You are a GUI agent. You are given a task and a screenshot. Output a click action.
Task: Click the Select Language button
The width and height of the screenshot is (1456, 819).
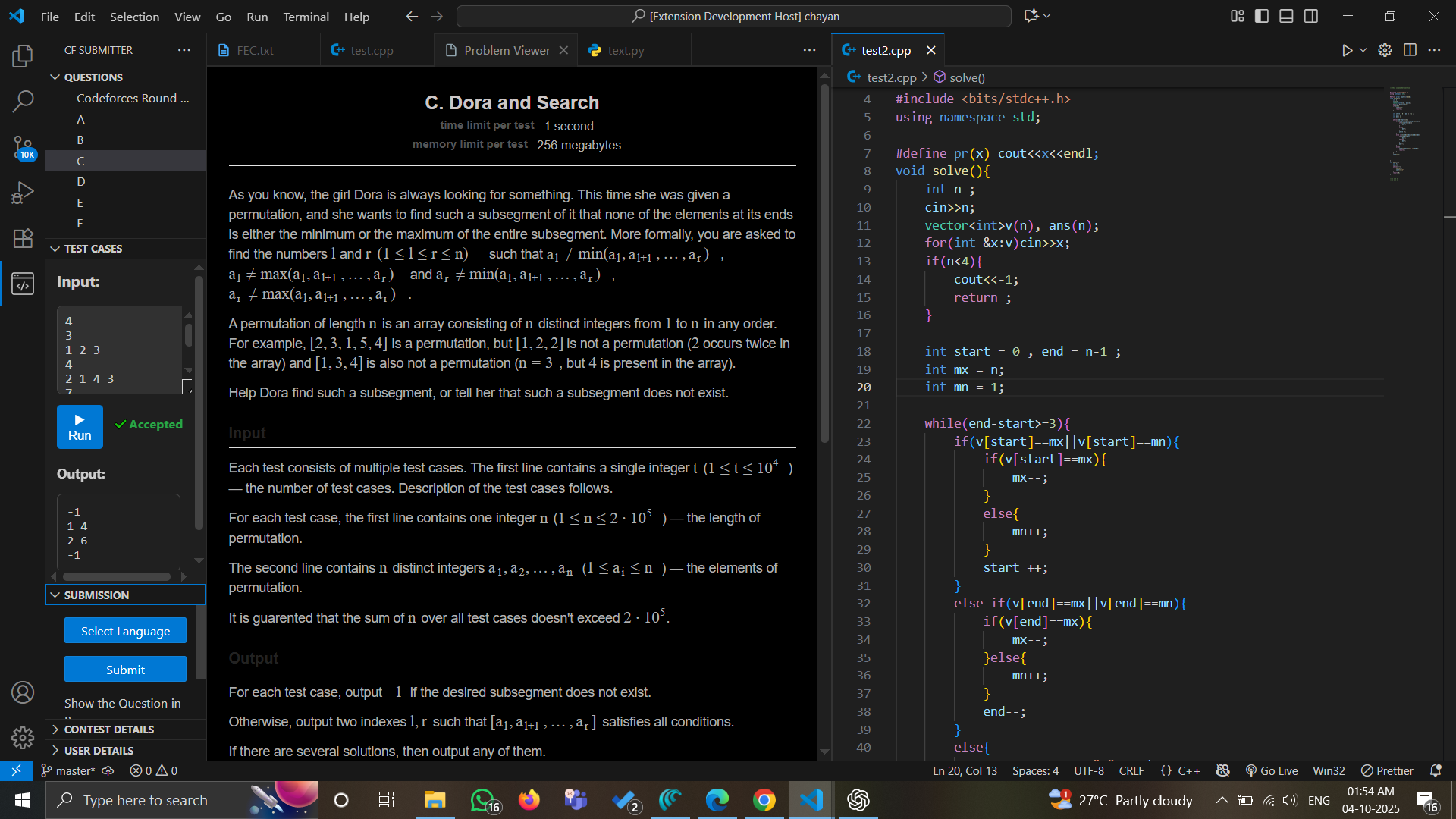click(x=125, y=631)
